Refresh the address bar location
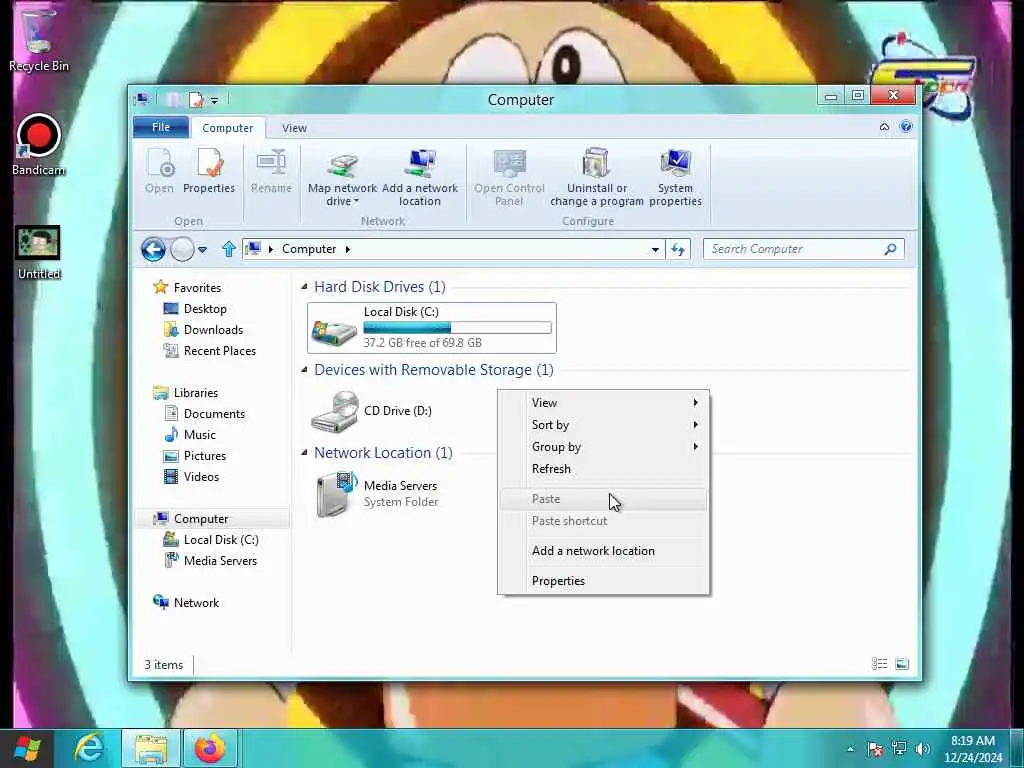Screen dimensions: 1024x768 [x=678, y=249]
